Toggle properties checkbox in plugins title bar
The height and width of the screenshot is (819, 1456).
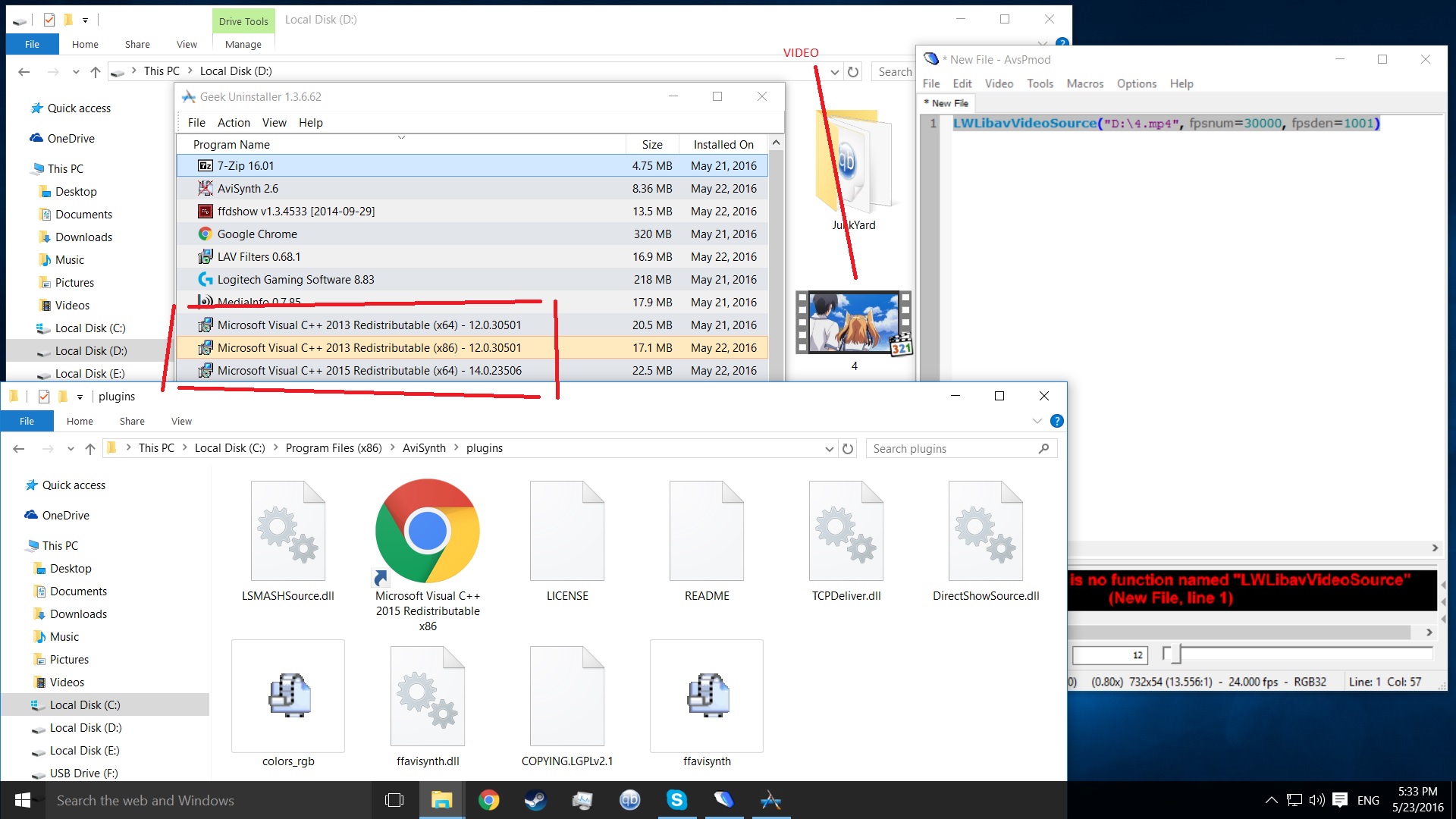[44, 396]
